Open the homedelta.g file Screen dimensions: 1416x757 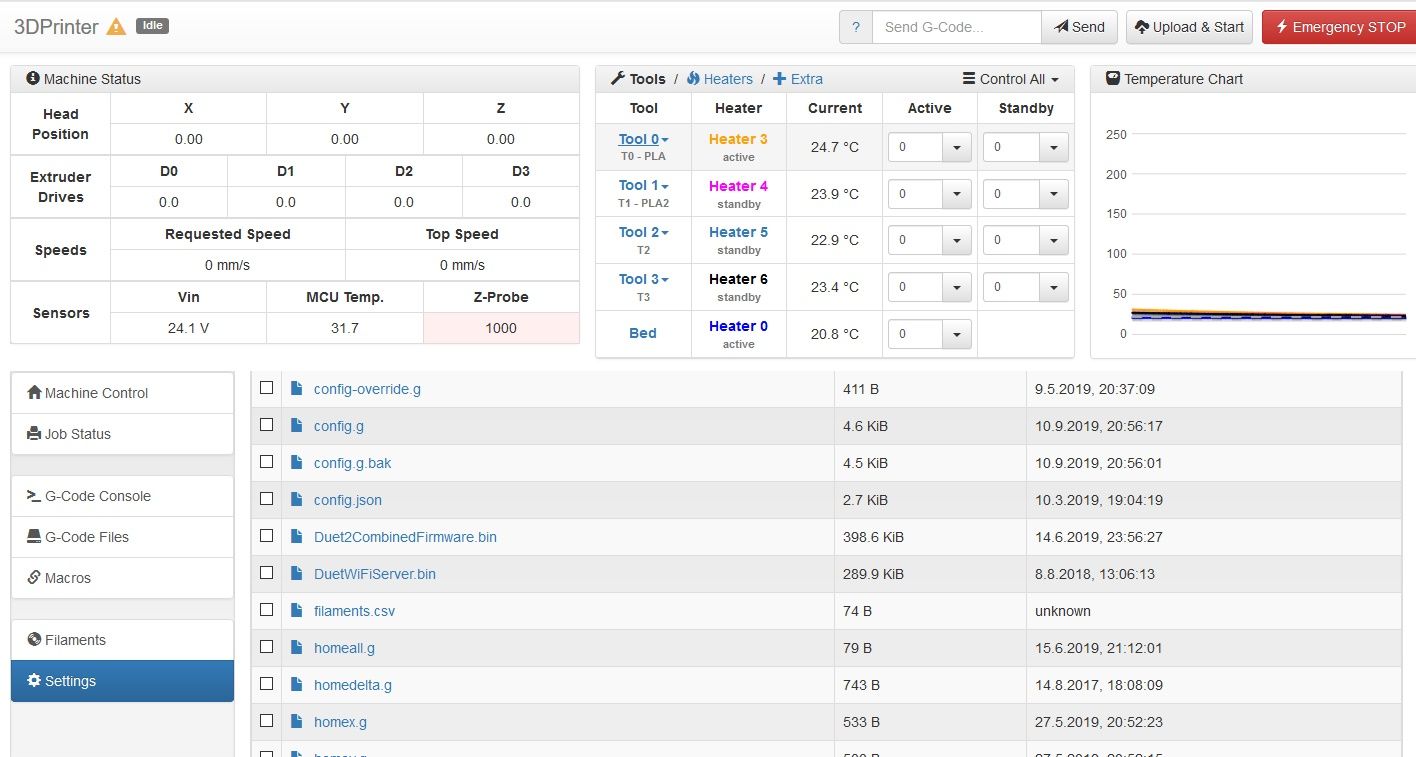pos(353,685)
